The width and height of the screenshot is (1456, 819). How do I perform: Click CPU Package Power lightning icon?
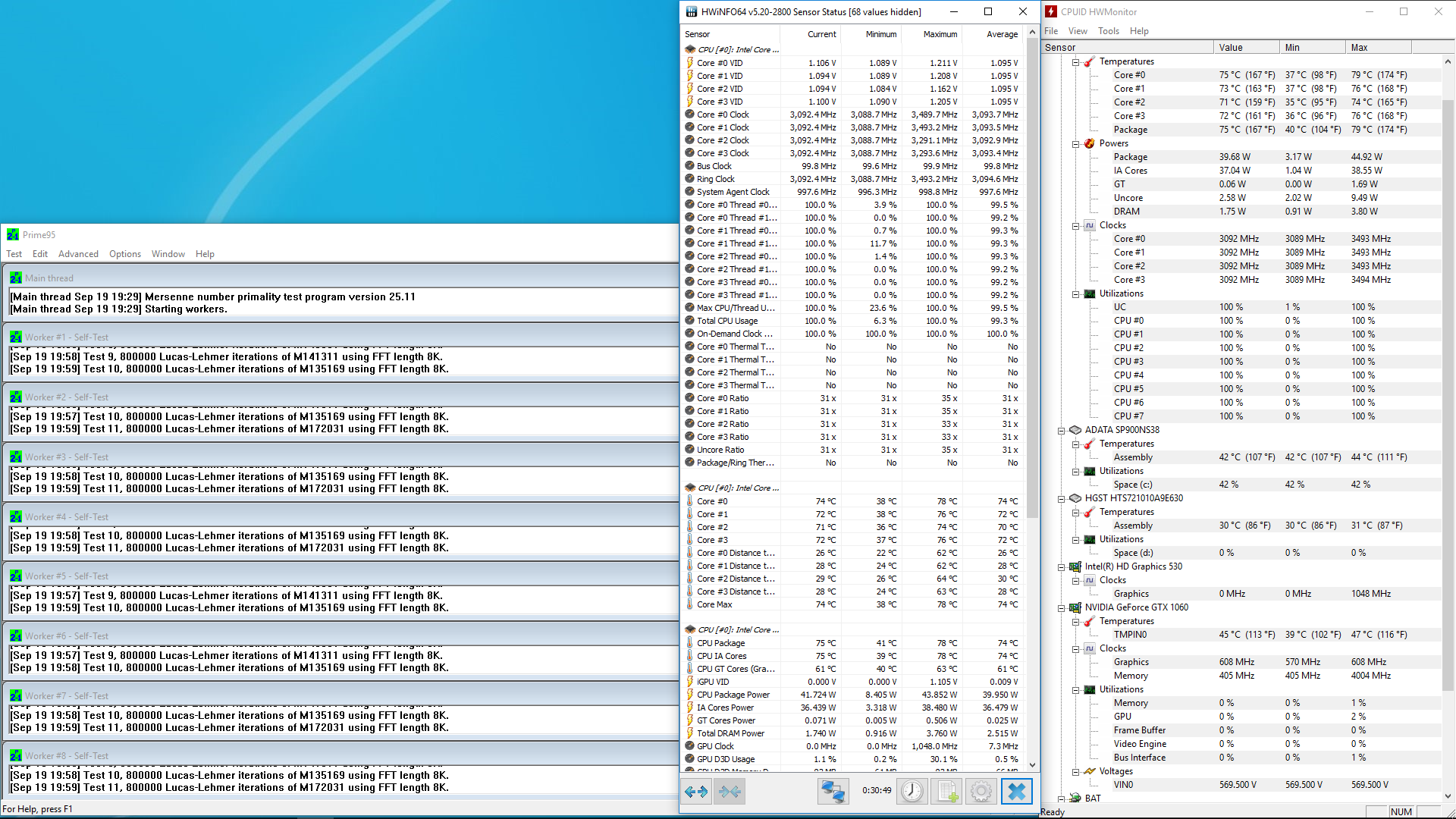click(x=690, y=695)
